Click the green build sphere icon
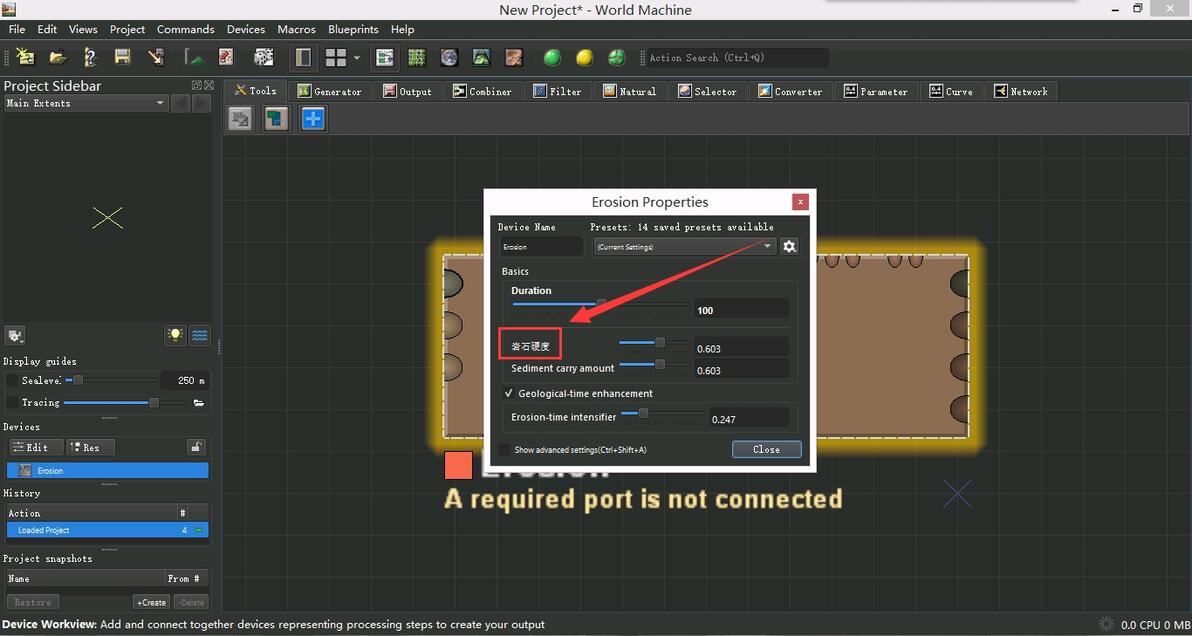The image size is (1192, 636). tap(552, 57)
